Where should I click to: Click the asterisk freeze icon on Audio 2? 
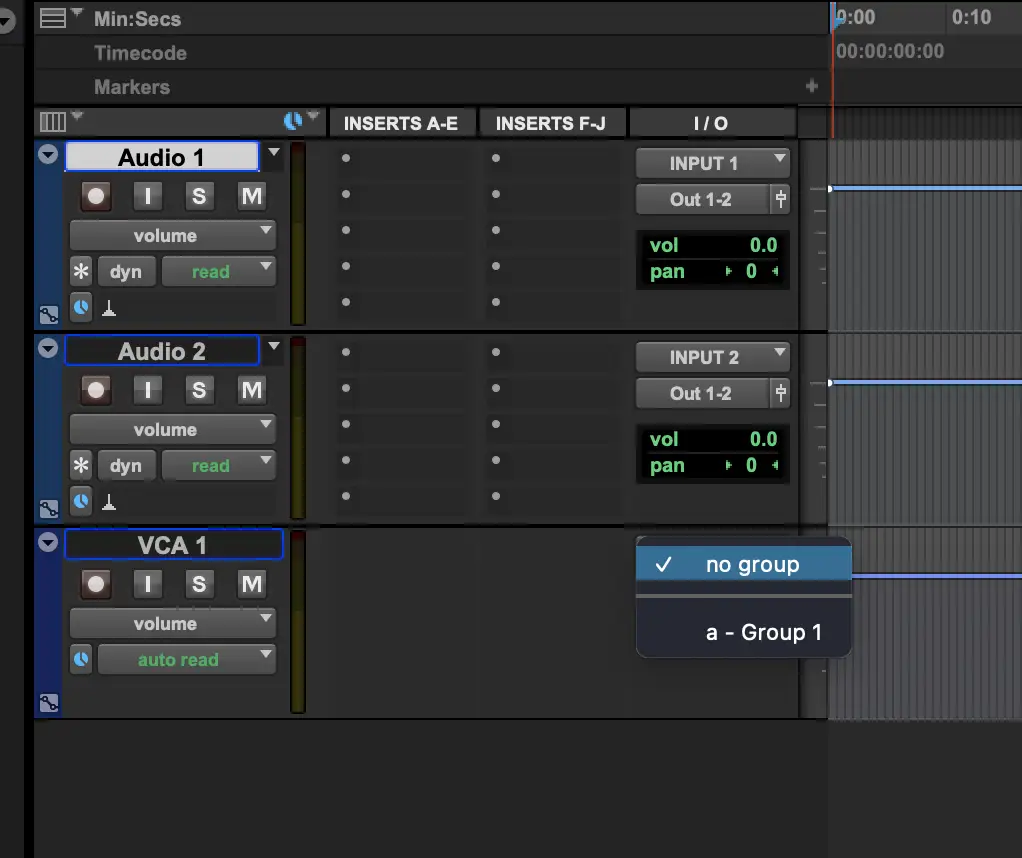coord(81,466)
